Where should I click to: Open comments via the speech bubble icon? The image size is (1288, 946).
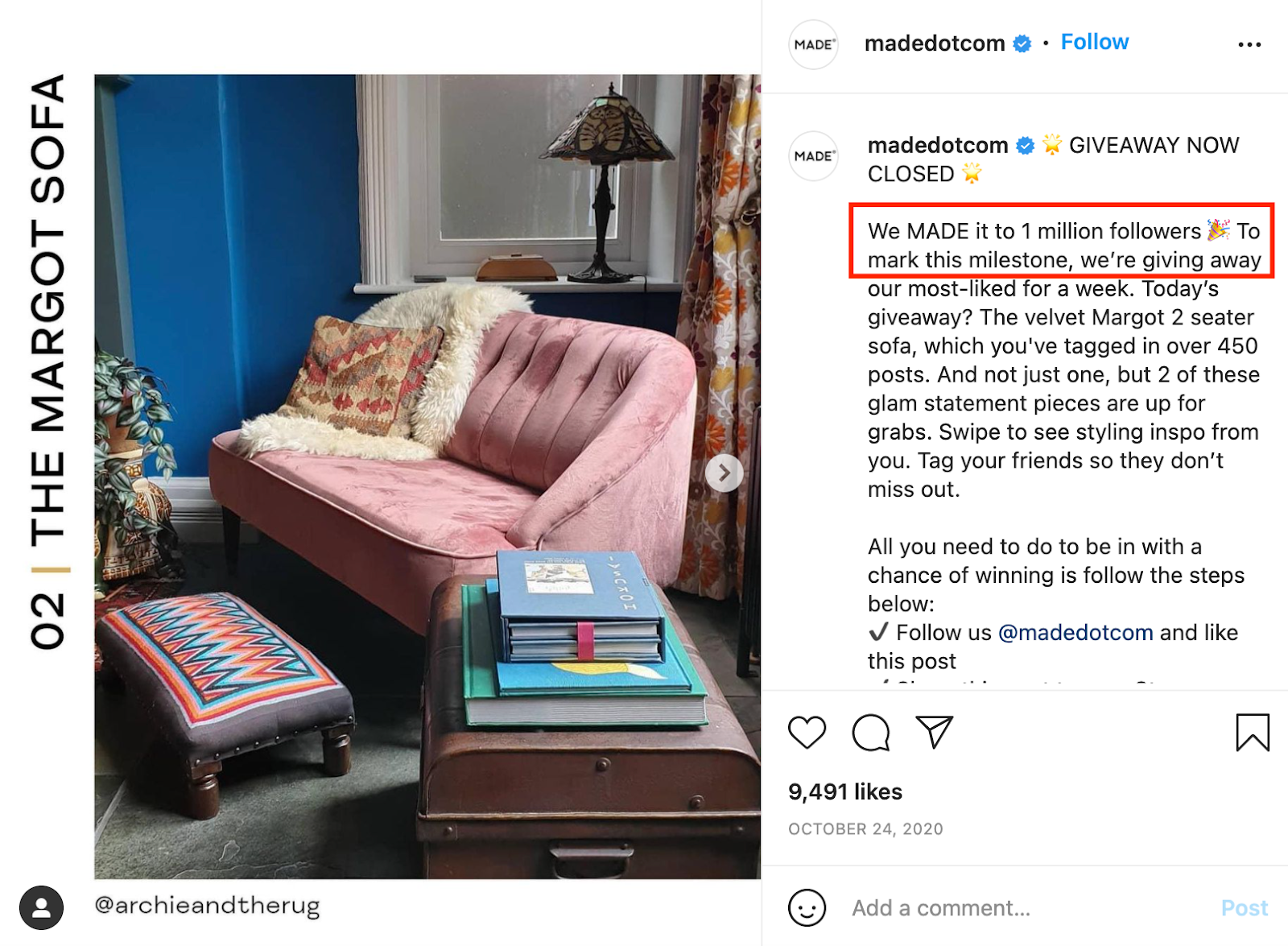pyautogui.click(x=871, y=733)
